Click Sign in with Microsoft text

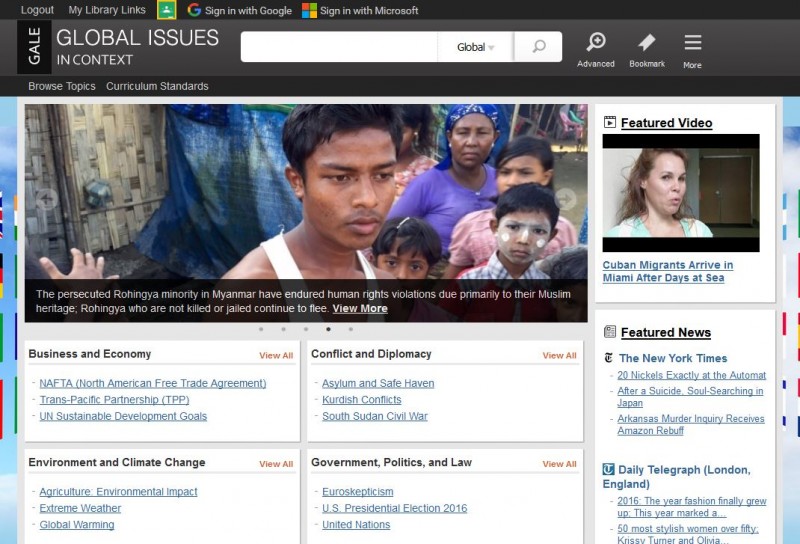369,10
